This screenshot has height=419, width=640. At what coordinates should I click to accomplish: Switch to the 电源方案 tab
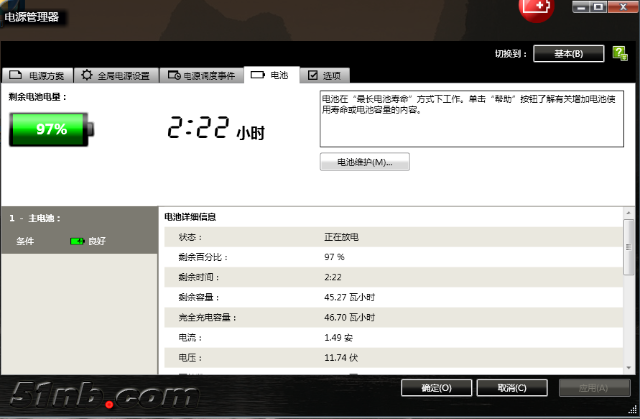coord(37,75)
